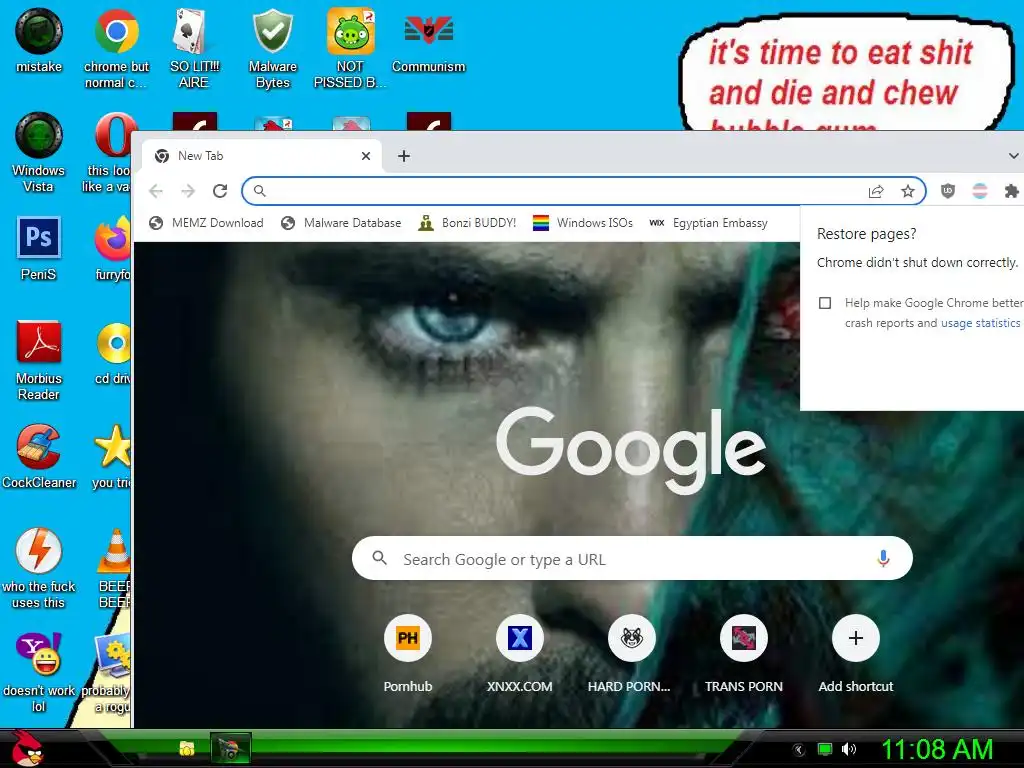
Task: Share this page icon in address bar
Action: click(876, 191)
